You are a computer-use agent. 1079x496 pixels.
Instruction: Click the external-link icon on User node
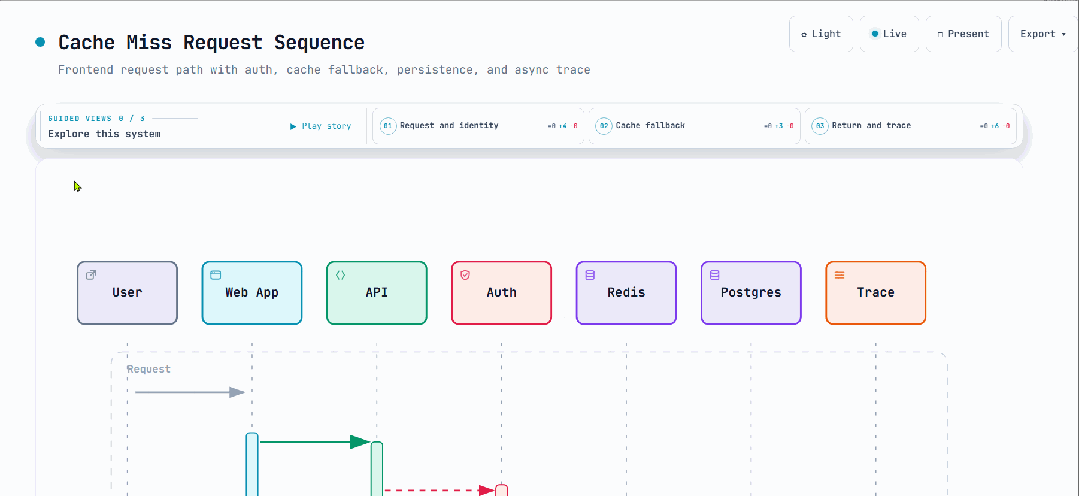(x=91, y=275)
